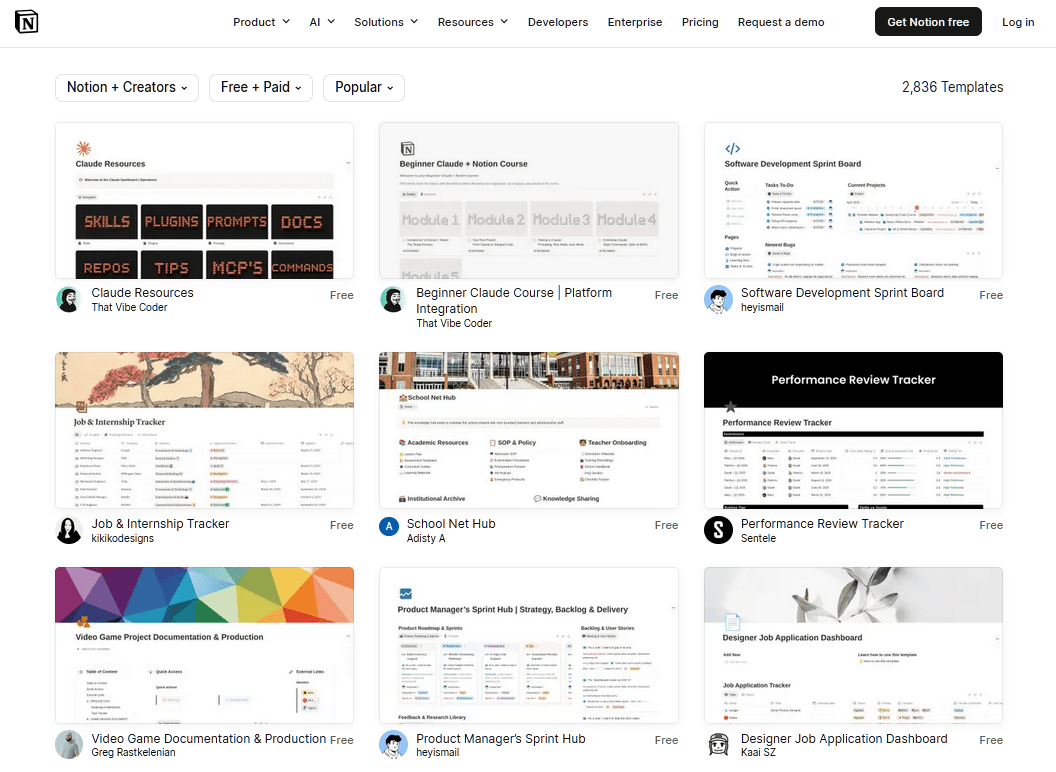Click Adisty A creator name
1056x772 pixels.
tap(426, 538)
